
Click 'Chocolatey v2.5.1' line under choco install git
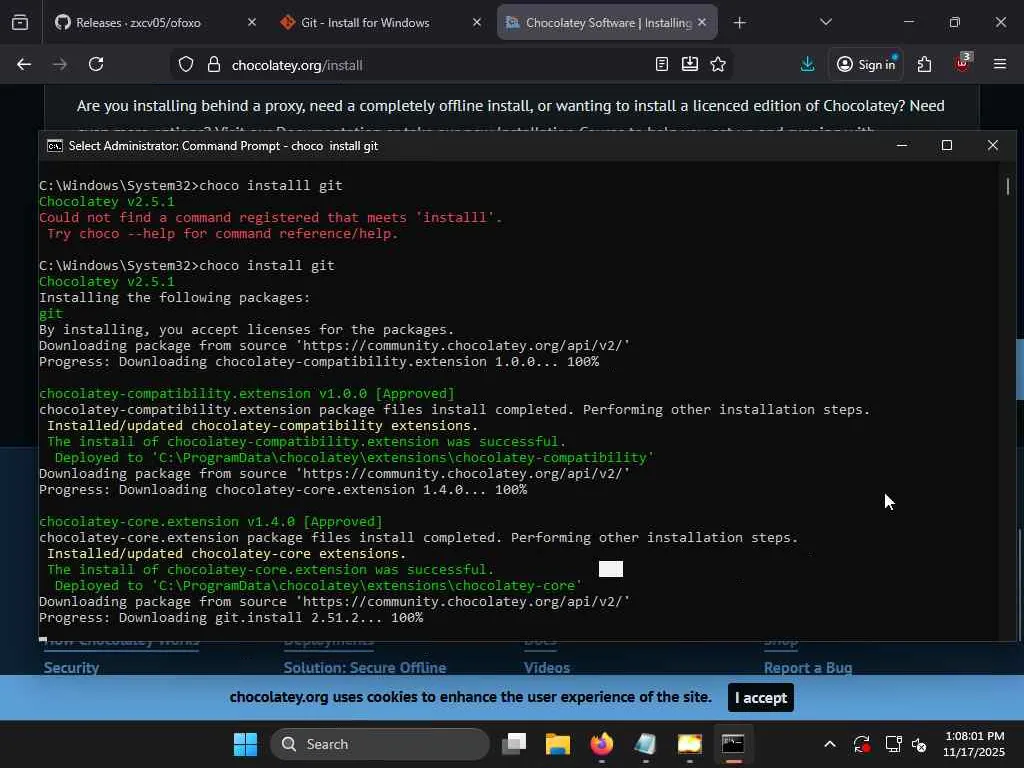click(x=106, y=281)
